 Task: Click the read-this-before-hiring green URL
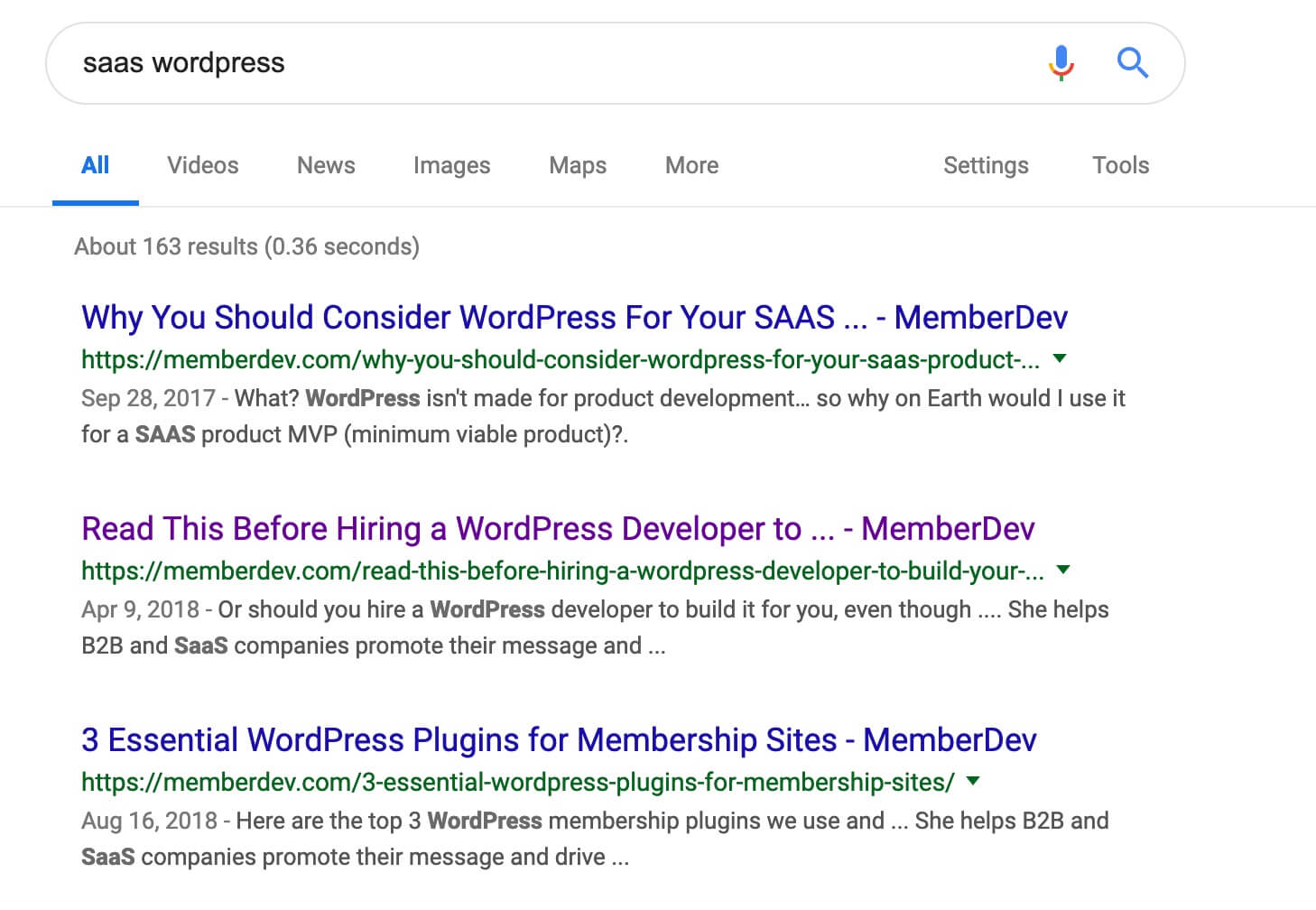(x=562, y=571)
